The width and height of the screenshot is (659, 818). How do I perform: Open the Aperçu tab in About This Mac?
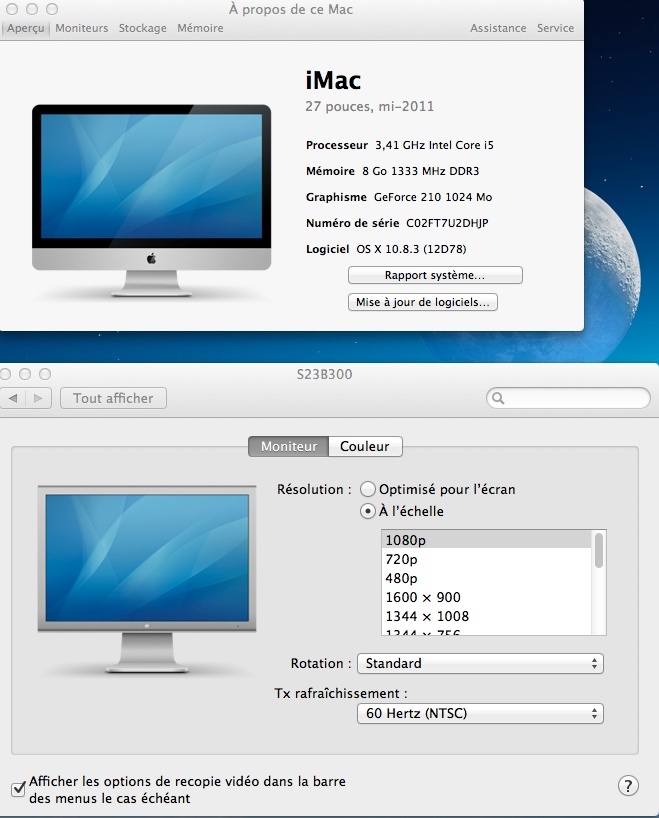click(x=26, y=28)
